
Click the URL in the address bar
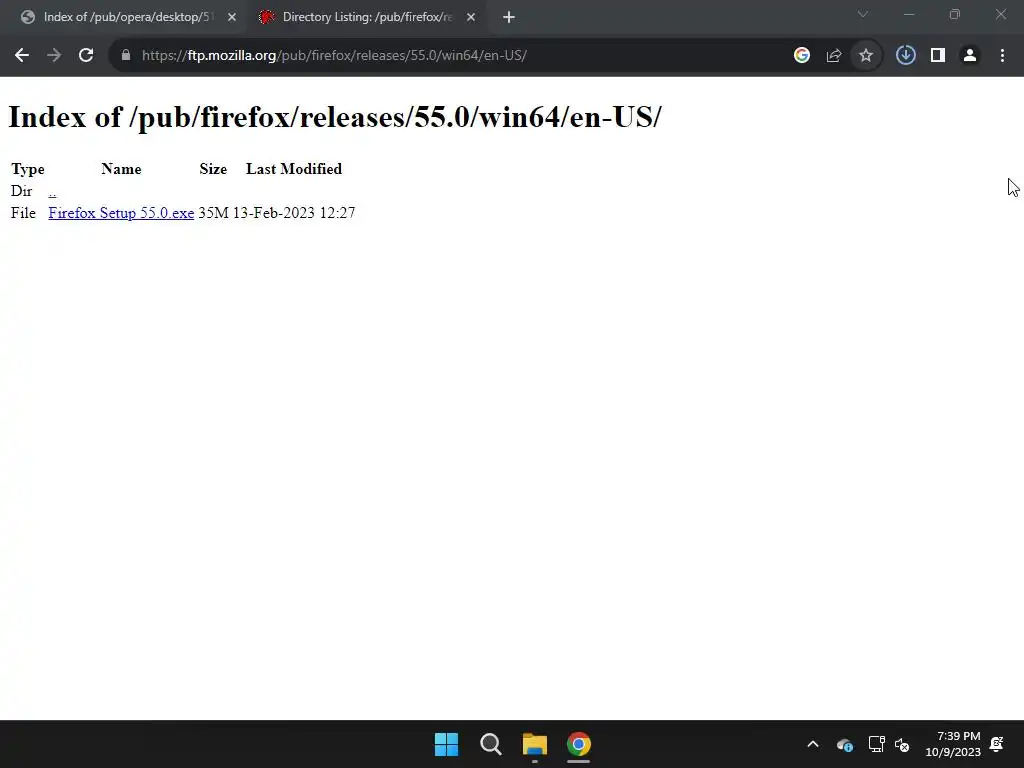[334, 56]
